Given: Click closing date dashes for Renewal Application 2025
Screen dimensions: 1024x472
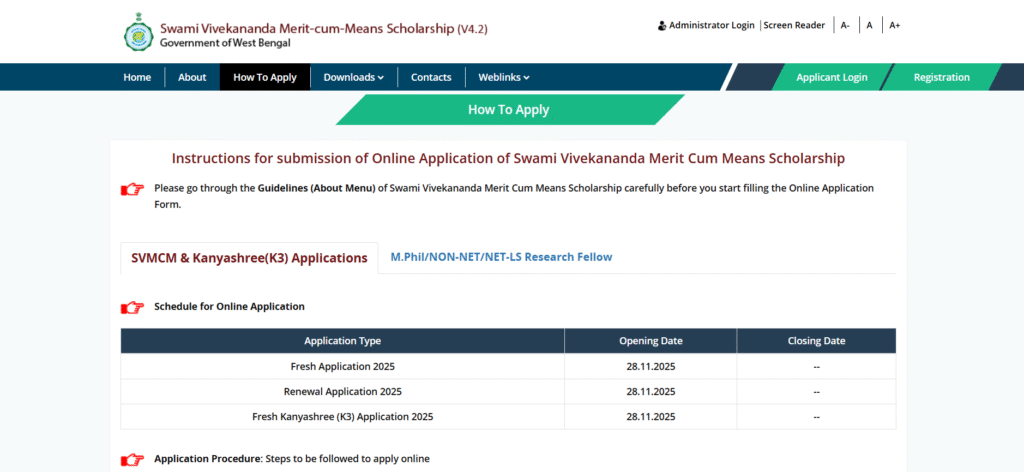Looking at the screenshot, I should pyautogui.click(x=816, y=392).
